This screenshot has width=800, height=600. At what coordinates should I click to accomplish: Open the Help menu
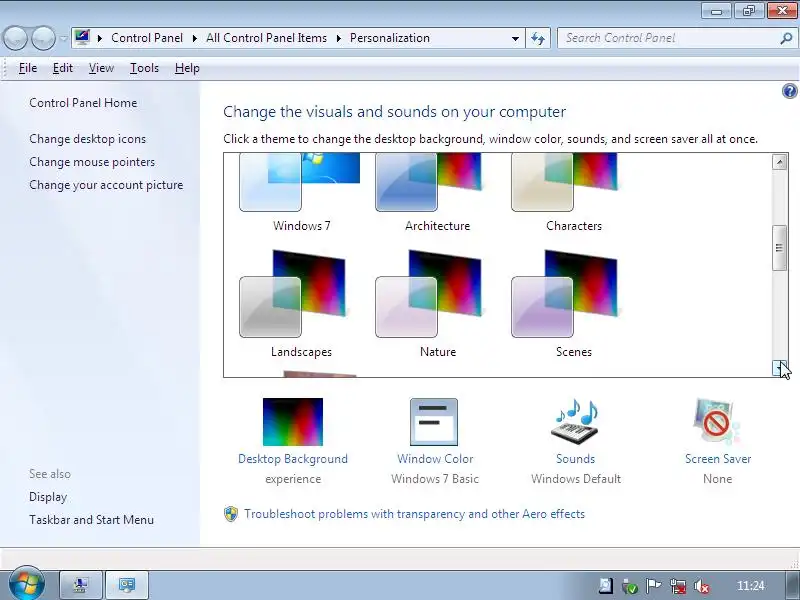[x=187, y=68]
